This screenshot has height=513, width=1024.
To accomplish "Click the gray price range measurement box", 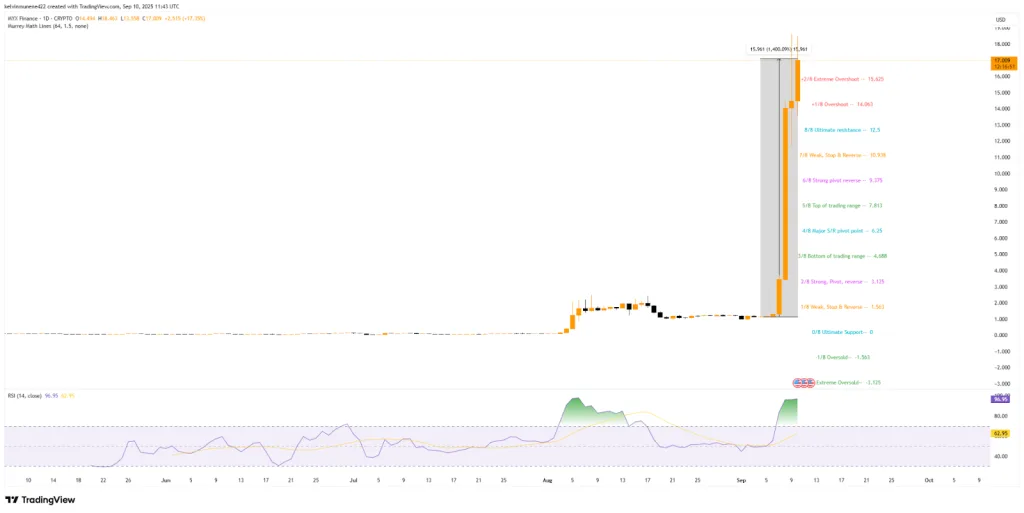I will (x=779, y=187).
